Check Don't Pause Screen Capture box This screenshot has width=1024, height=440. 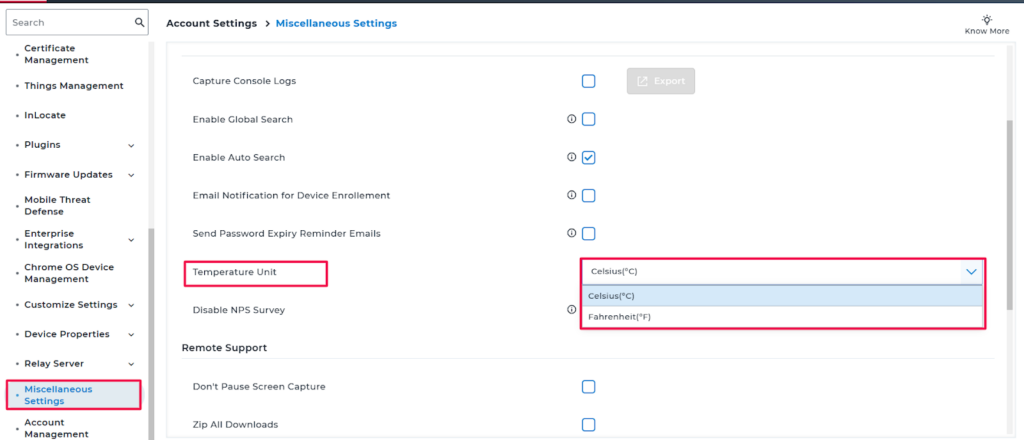click(x=589, y=386)
